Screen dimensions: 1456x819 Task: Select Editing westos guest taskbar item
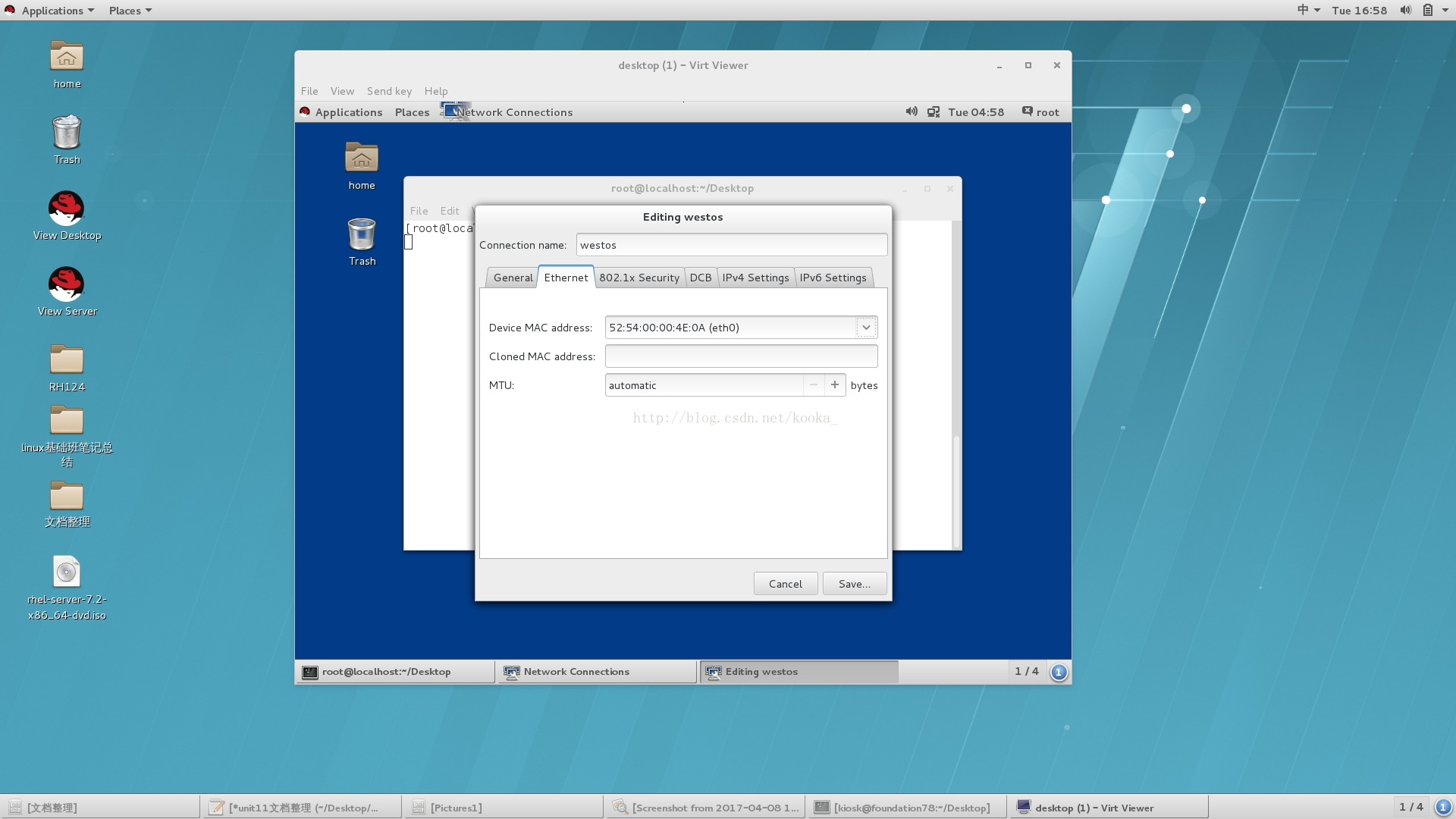(x=799, y=672)
